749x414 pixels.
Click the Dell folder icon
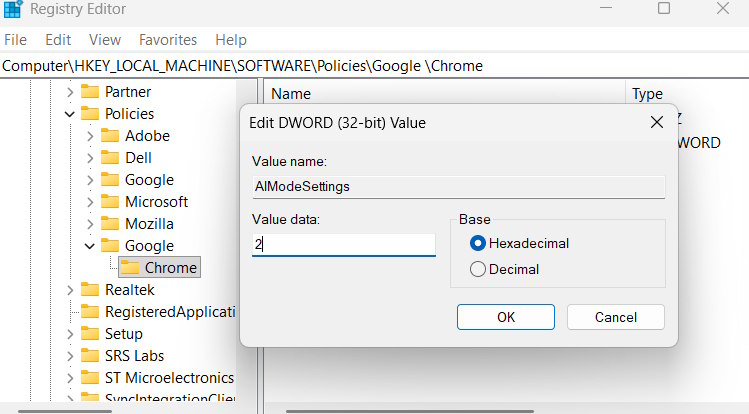tap(110, 158)
